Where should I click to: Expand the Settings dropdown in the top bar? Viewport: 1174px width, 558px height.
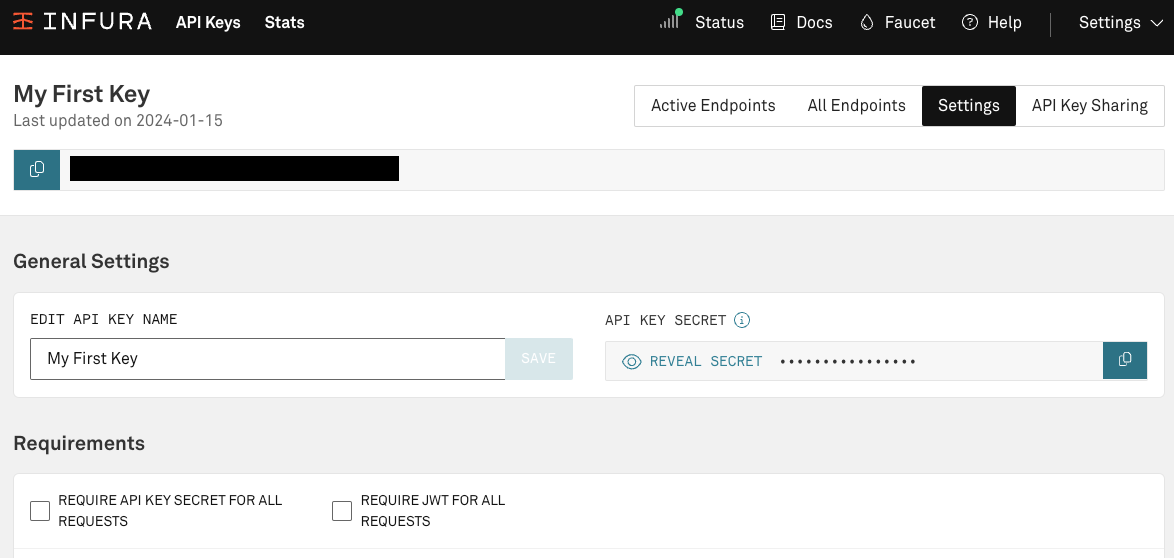pos(1120,22)
